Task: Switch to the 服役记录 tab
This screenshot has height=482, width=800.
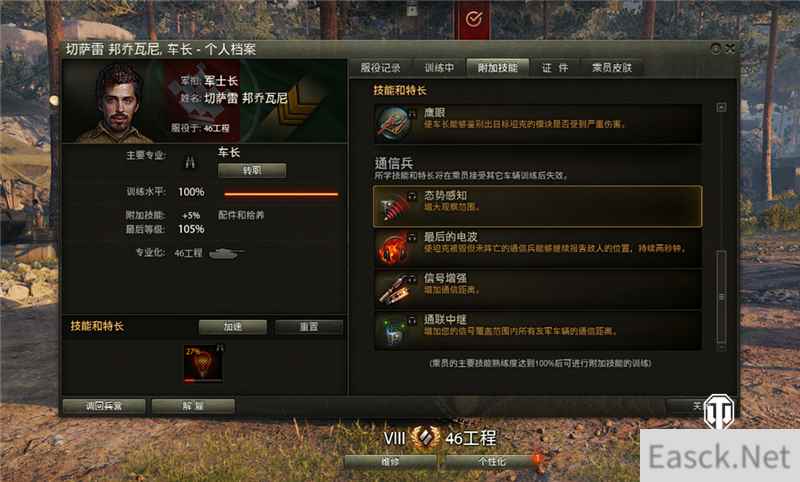Action: coord(380,68)
